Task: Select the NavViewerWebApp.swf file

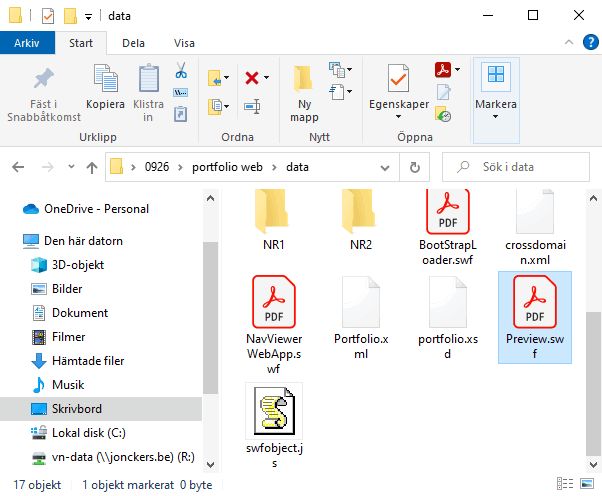Action: 274,325
